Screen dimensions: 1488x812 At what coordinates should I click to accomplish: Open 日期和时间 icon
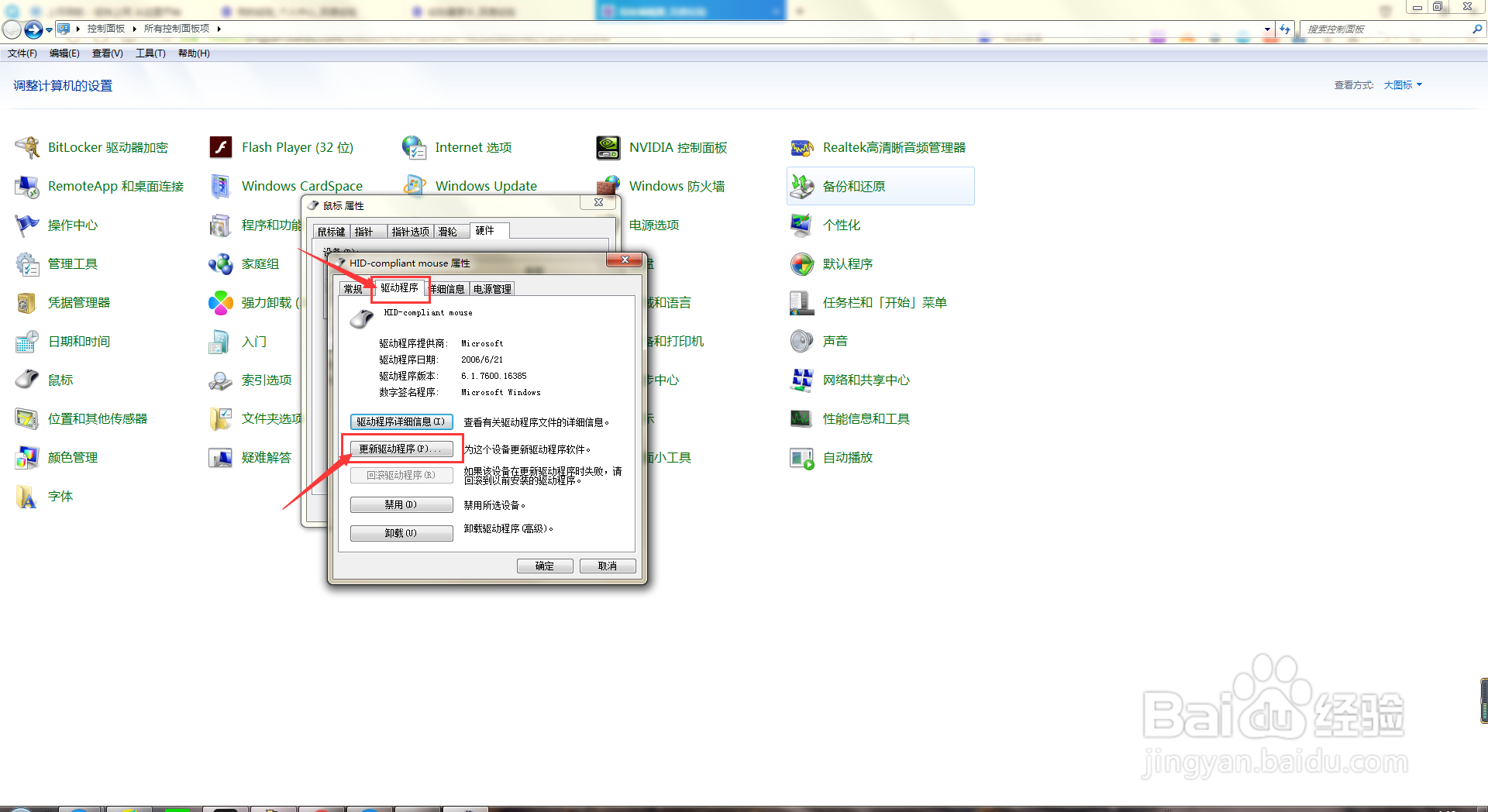27,341
